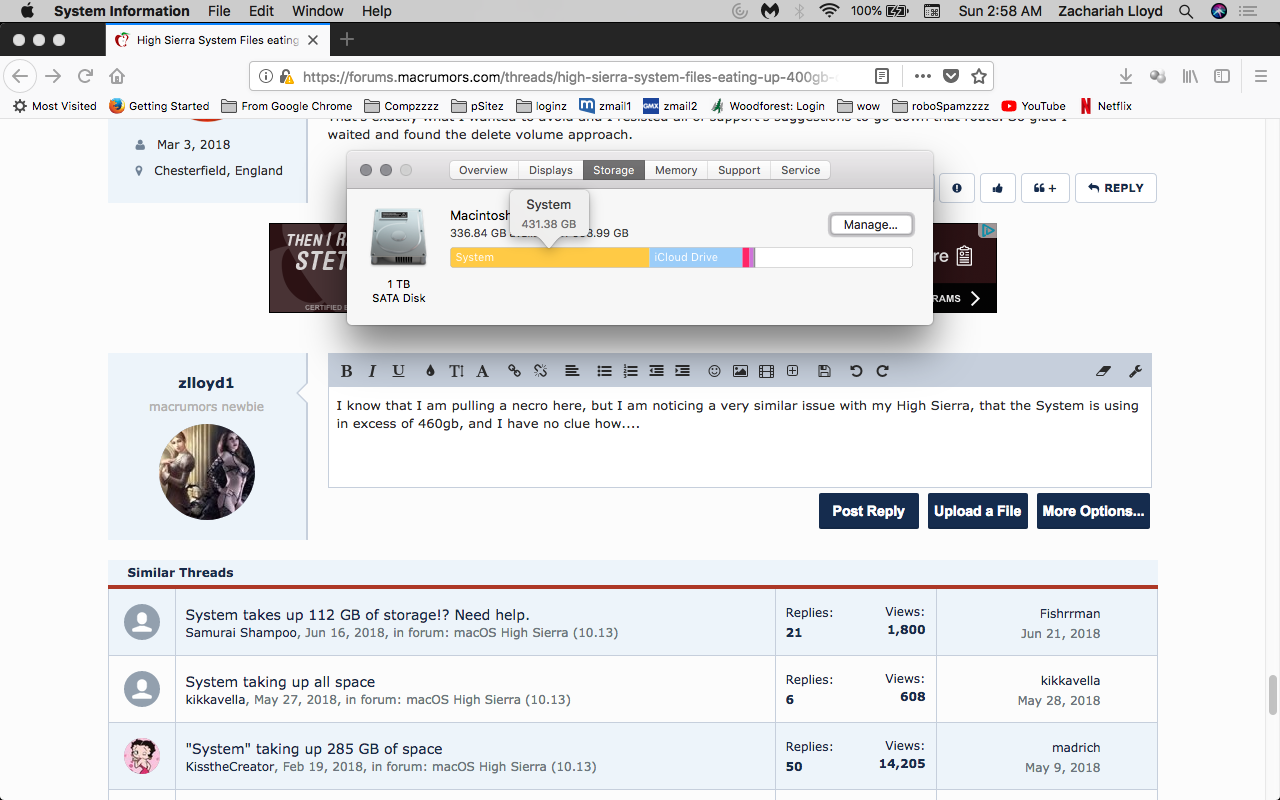Image resolution: width=1280 pixels, height=800 pixels.
Task: Switch to the Memory tab
Action: [676, 170]
